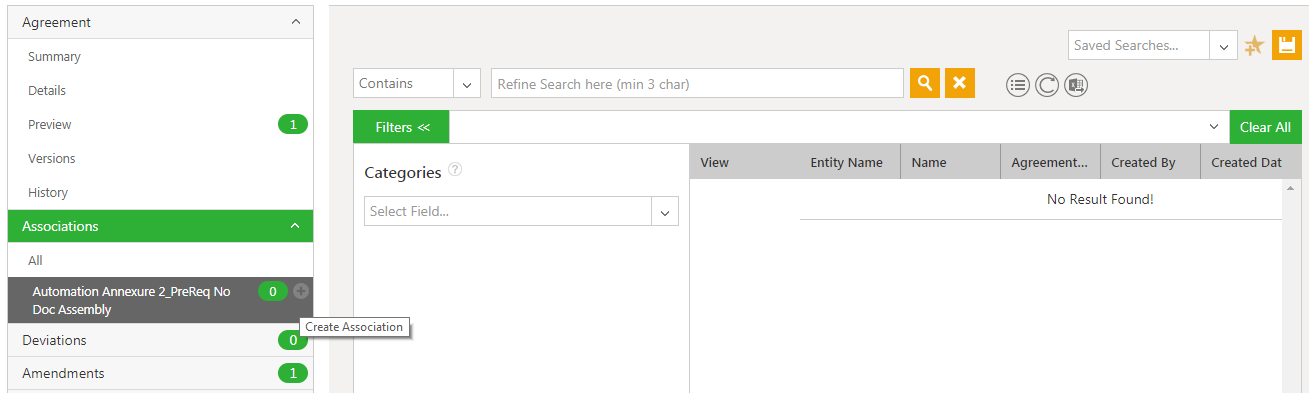
Task: Click the Refine Search input field
Action: (x=698, y=83)
